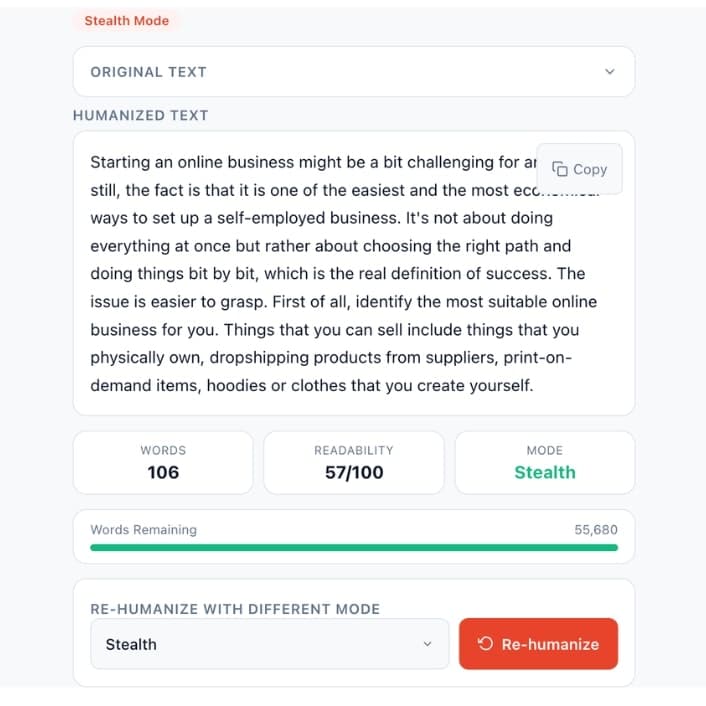Click the ORIGINAL TEXT header label
Viewport: 706px width, 706px height.
point(148,72)
